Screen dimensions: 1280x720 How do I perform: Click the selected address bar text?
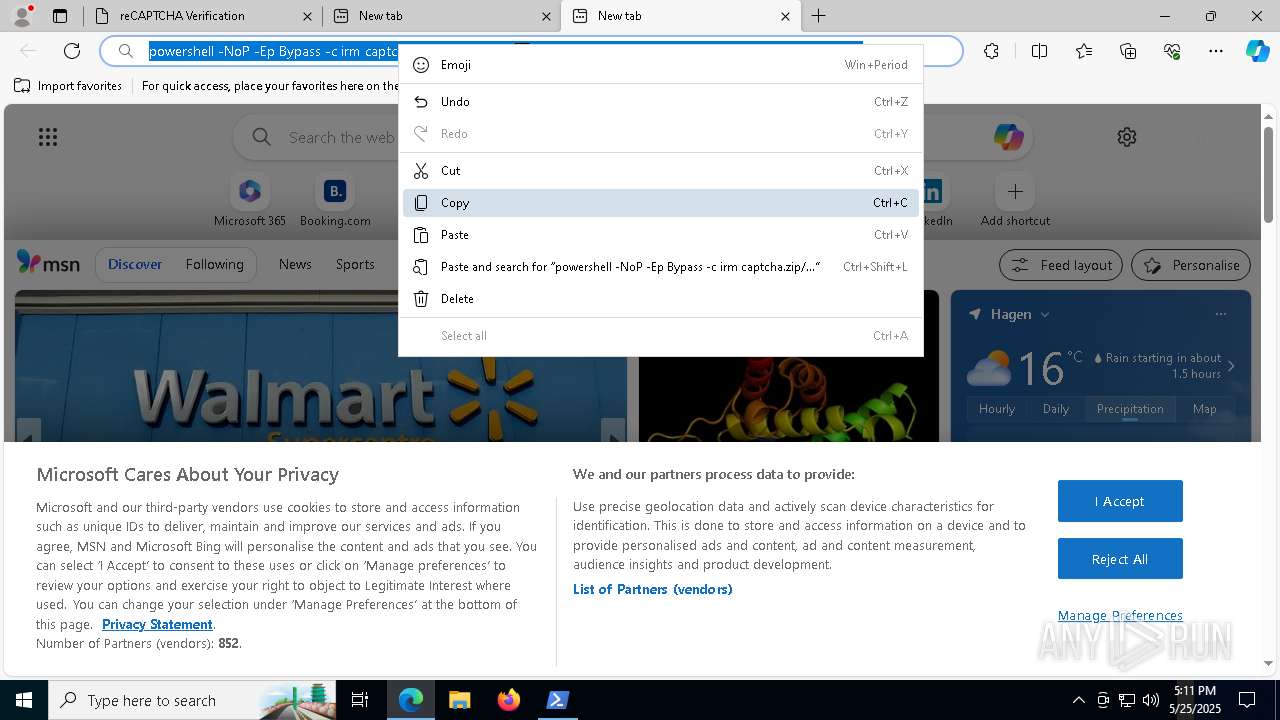(273, 51)
